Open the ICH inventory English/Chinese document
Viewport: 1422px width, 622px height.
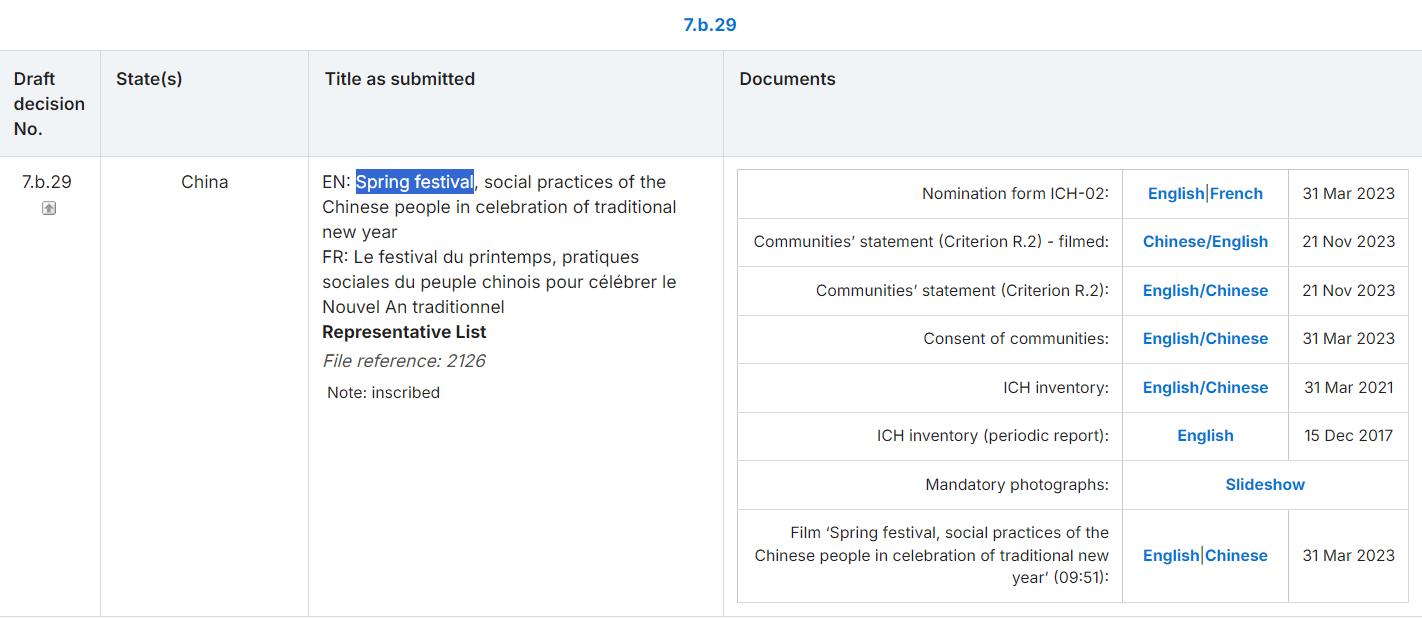pos(1205,388)
